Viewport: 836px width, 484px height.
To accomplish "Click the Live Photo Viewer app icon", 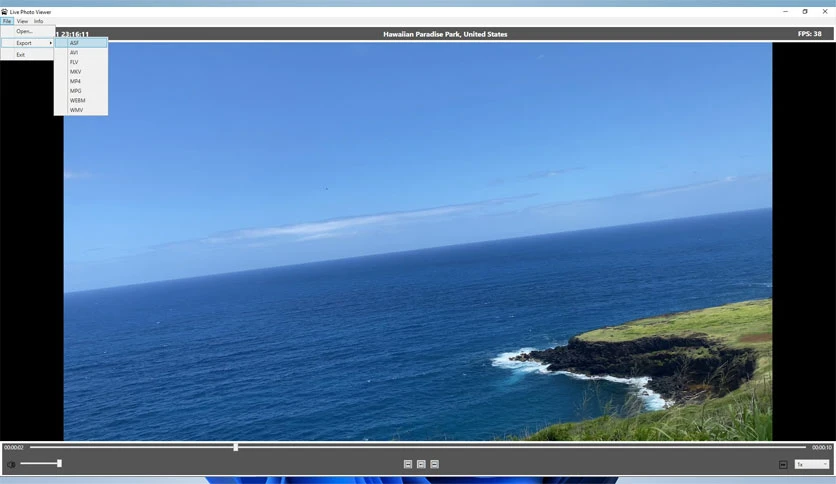I will click(4, 11).
